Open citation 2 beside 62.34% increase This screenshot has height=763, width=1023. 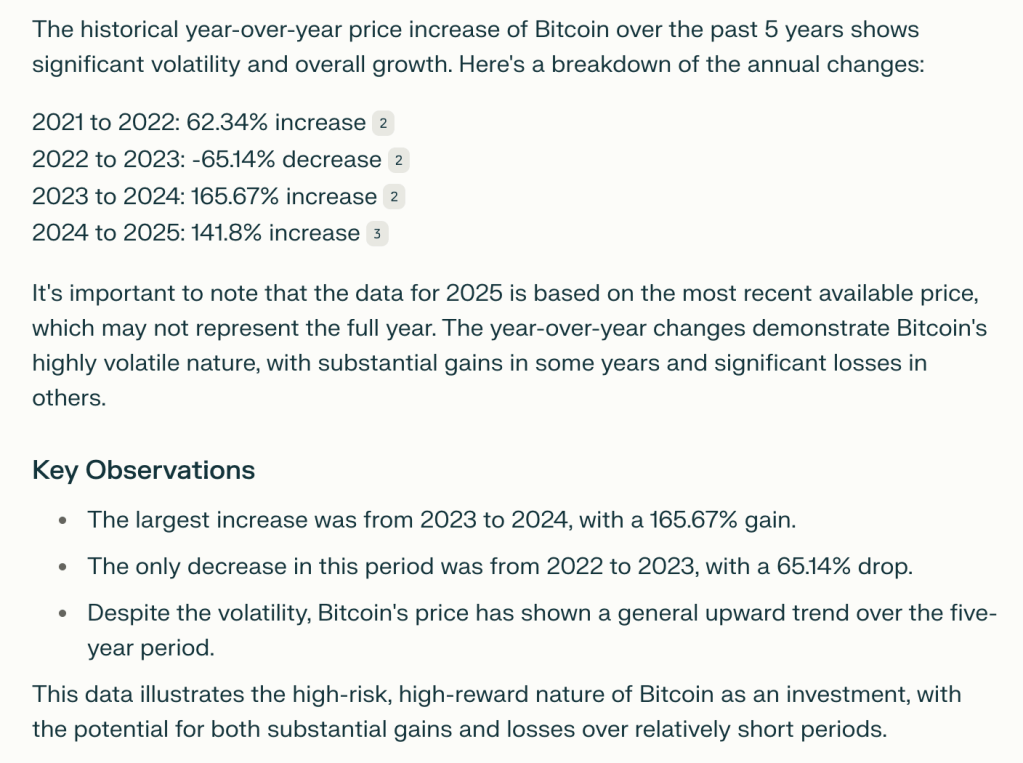(382, 124)
